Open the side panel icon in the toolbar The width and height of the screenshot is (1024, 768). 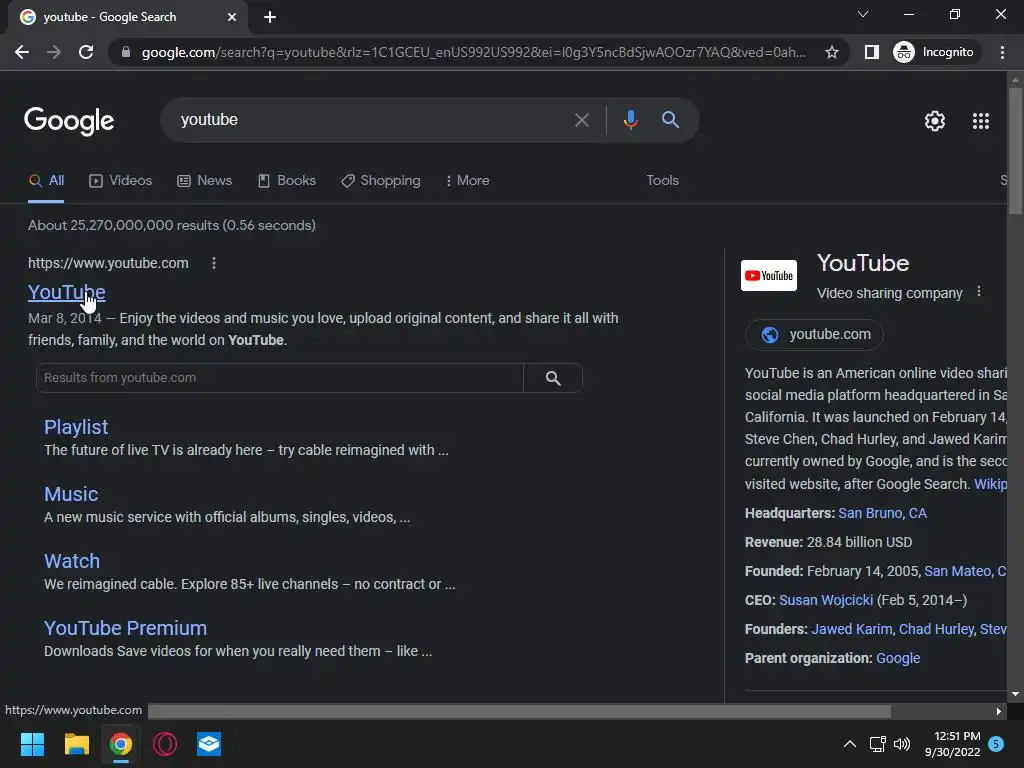coord(871,52)
